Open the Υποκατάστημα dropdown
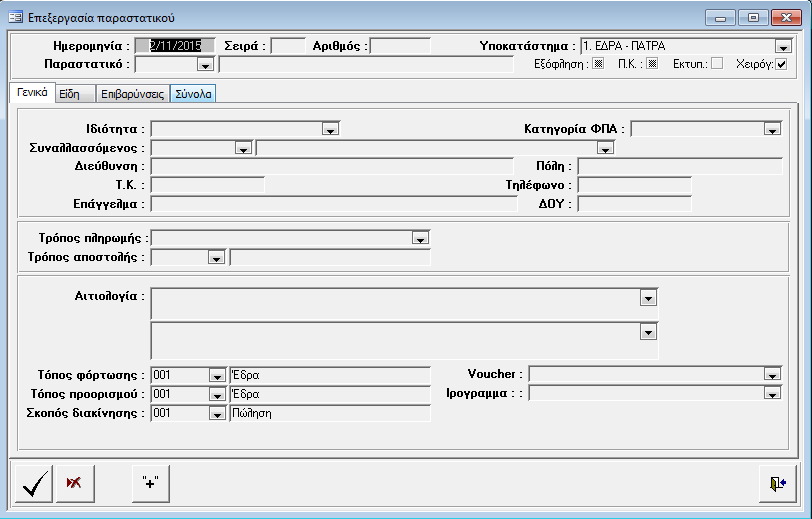Viewport: 812px width, 519px height. (782, 46)
